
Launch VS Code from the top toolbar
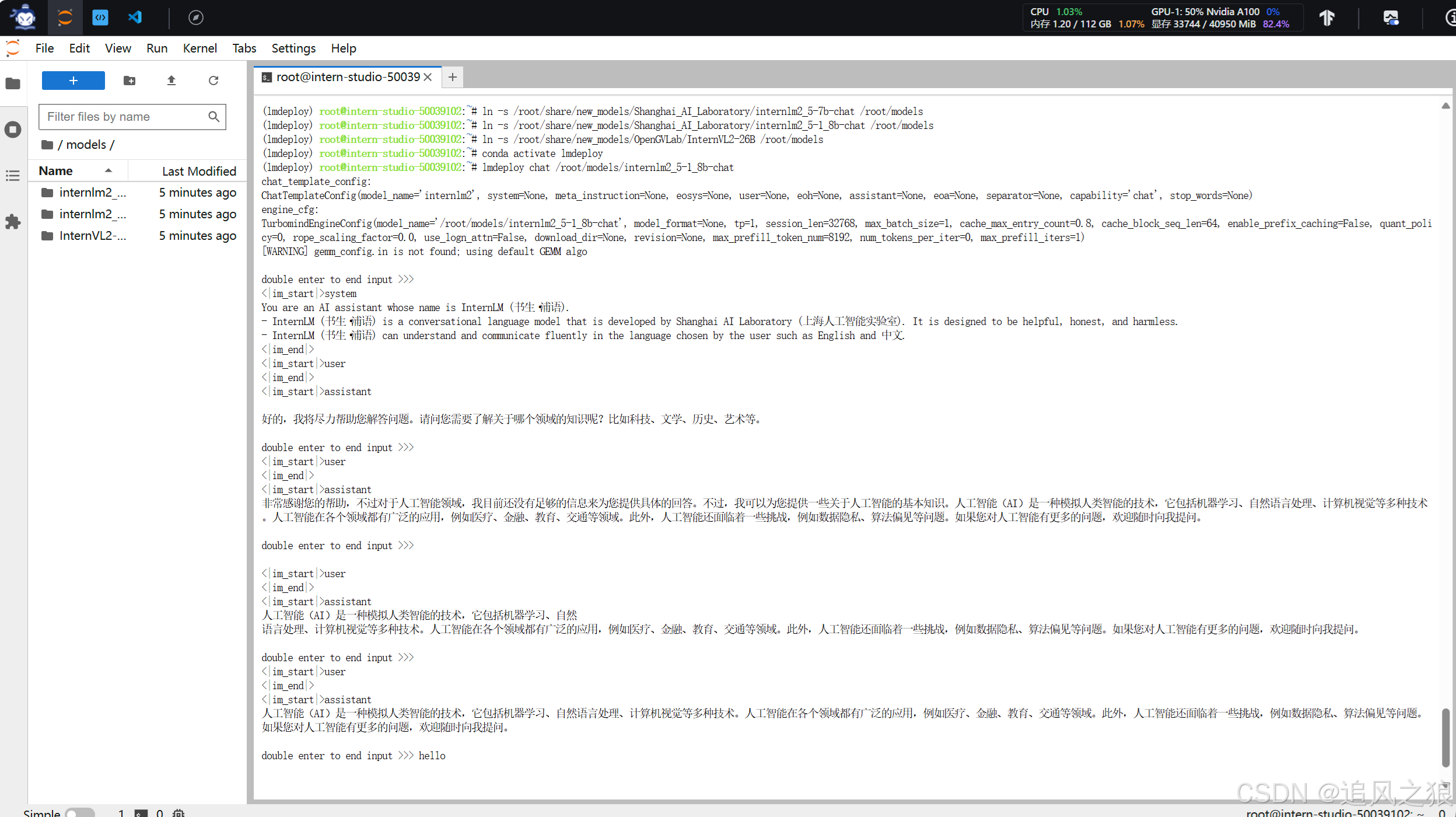pos(135,18)
